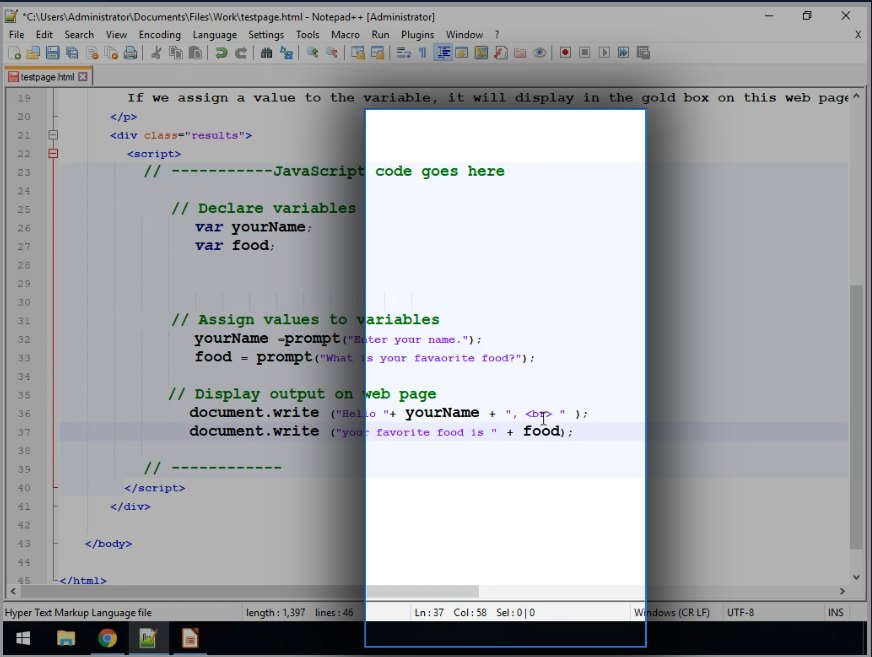Toggle INS insert mode in status bar
The width and height of the screenshot is (872, 657).
pos(835,612)
